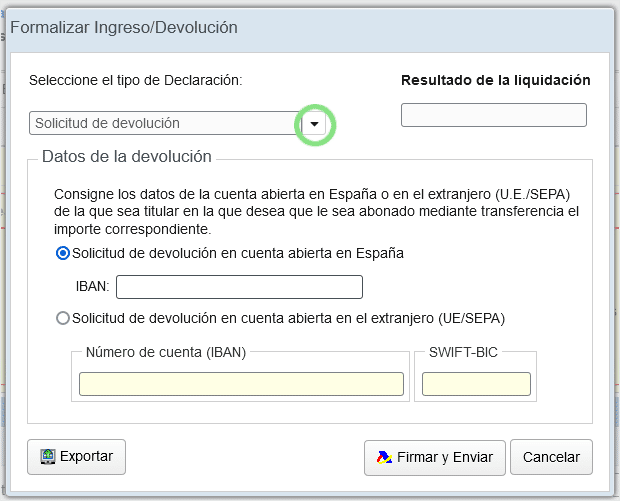Image resolution: width=620 pixels, height=501 pixels.
Task: Select refund to foreign account (UE/SEPA)
Action: point(63,318)
